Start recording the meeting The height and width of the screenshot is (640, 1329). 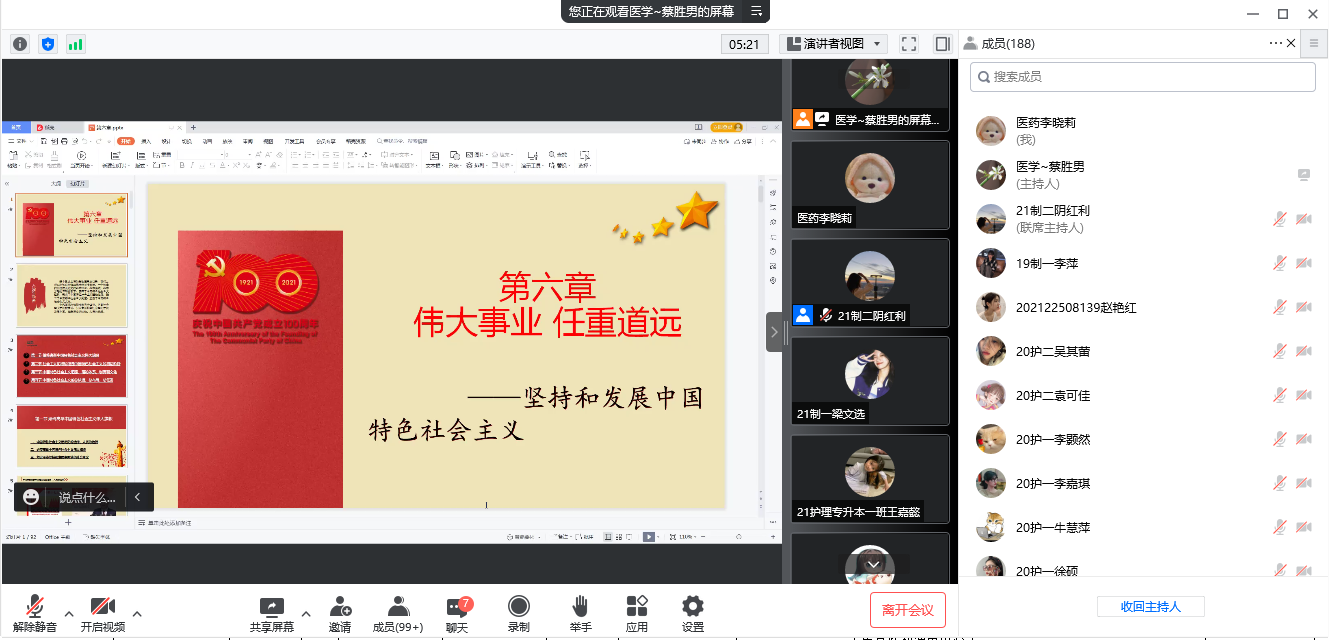[x=518, y=612]
